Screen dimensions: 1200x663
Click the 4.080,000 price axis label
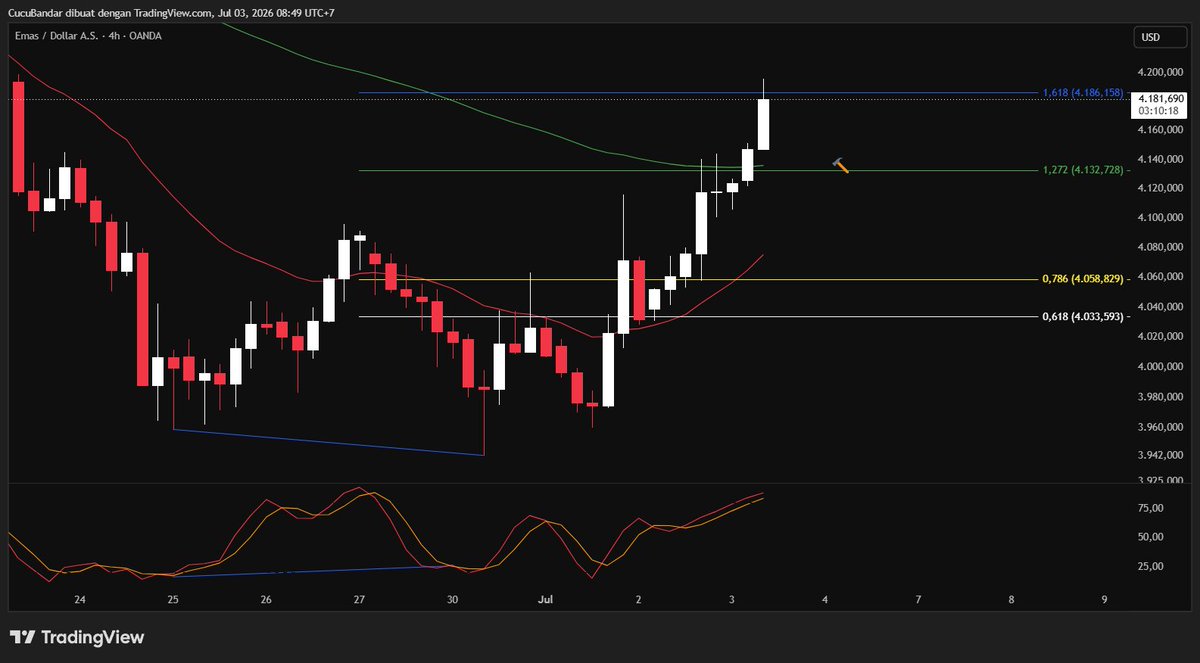(1160, 247)
